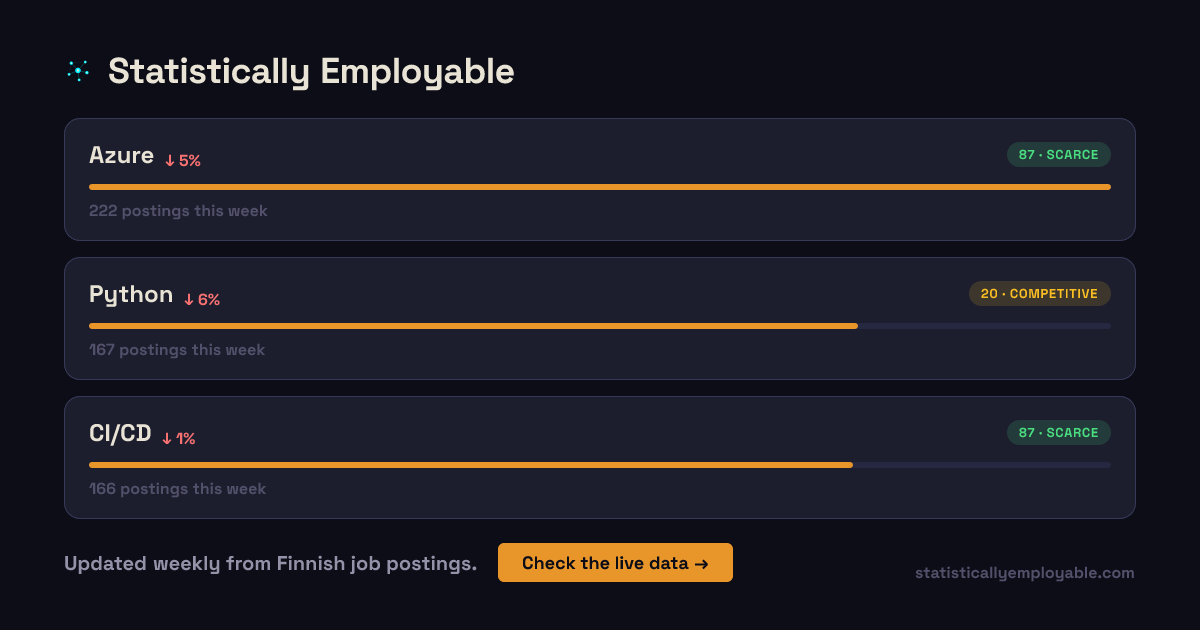Select the CI/CD skill title
This screenshot has width=1200, height=630.
(120, 434)
